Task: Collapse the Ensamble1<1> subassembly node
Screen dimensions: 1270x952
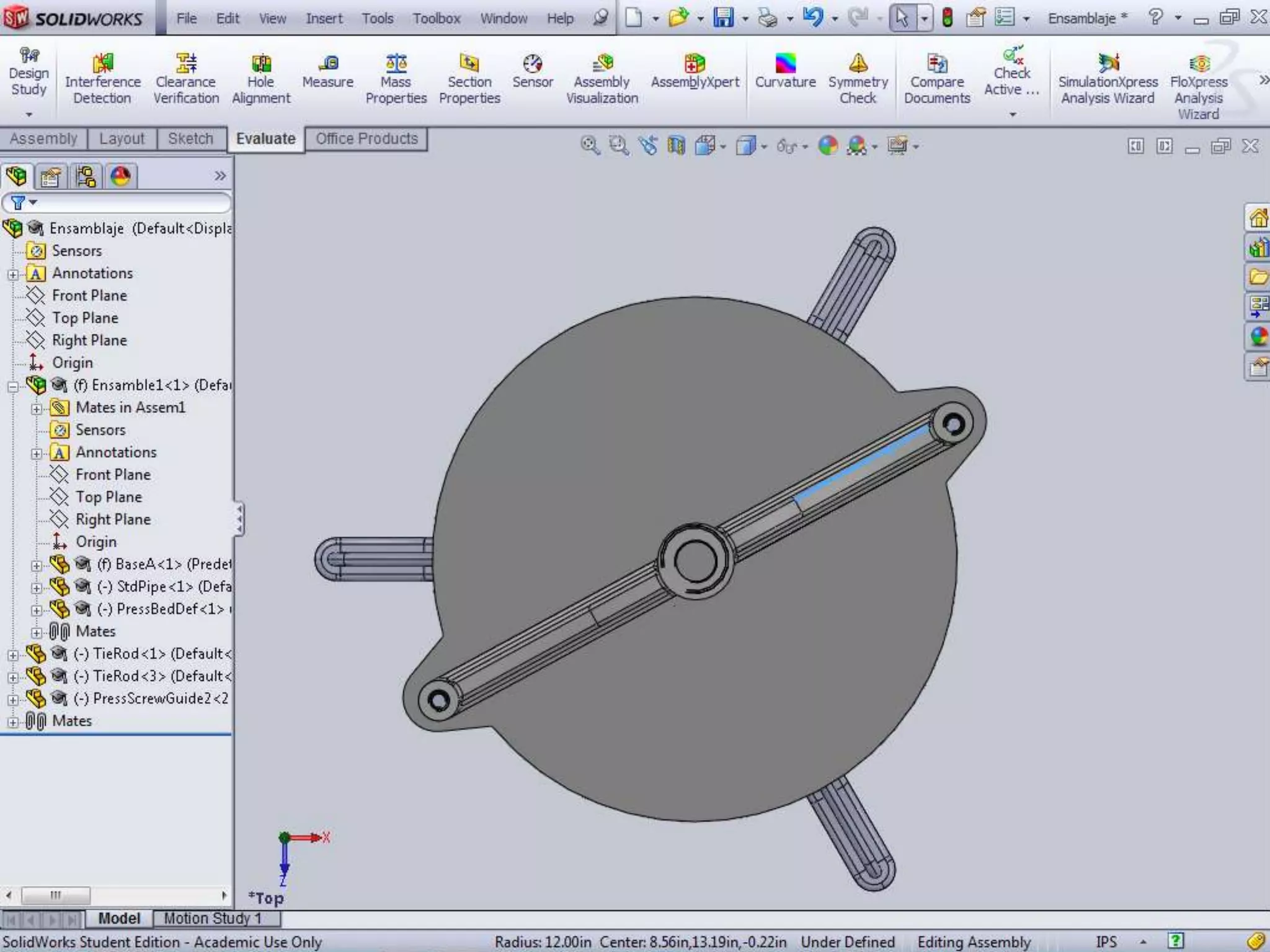Action: 13,386
